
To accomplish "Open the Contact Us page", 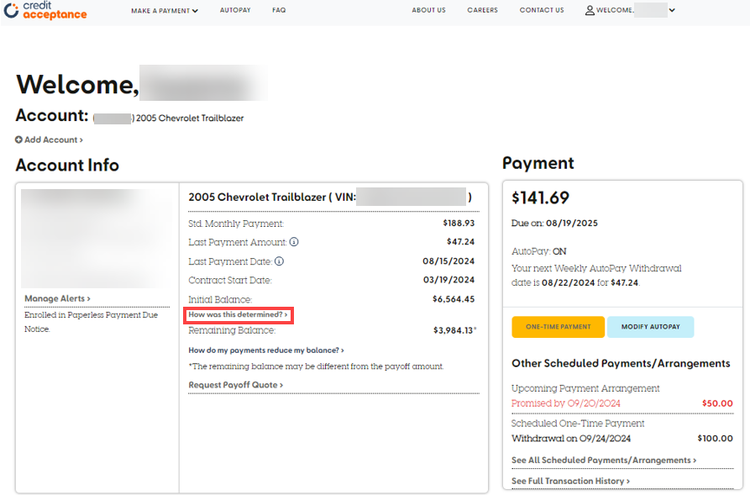I will (x=541, y=11).
